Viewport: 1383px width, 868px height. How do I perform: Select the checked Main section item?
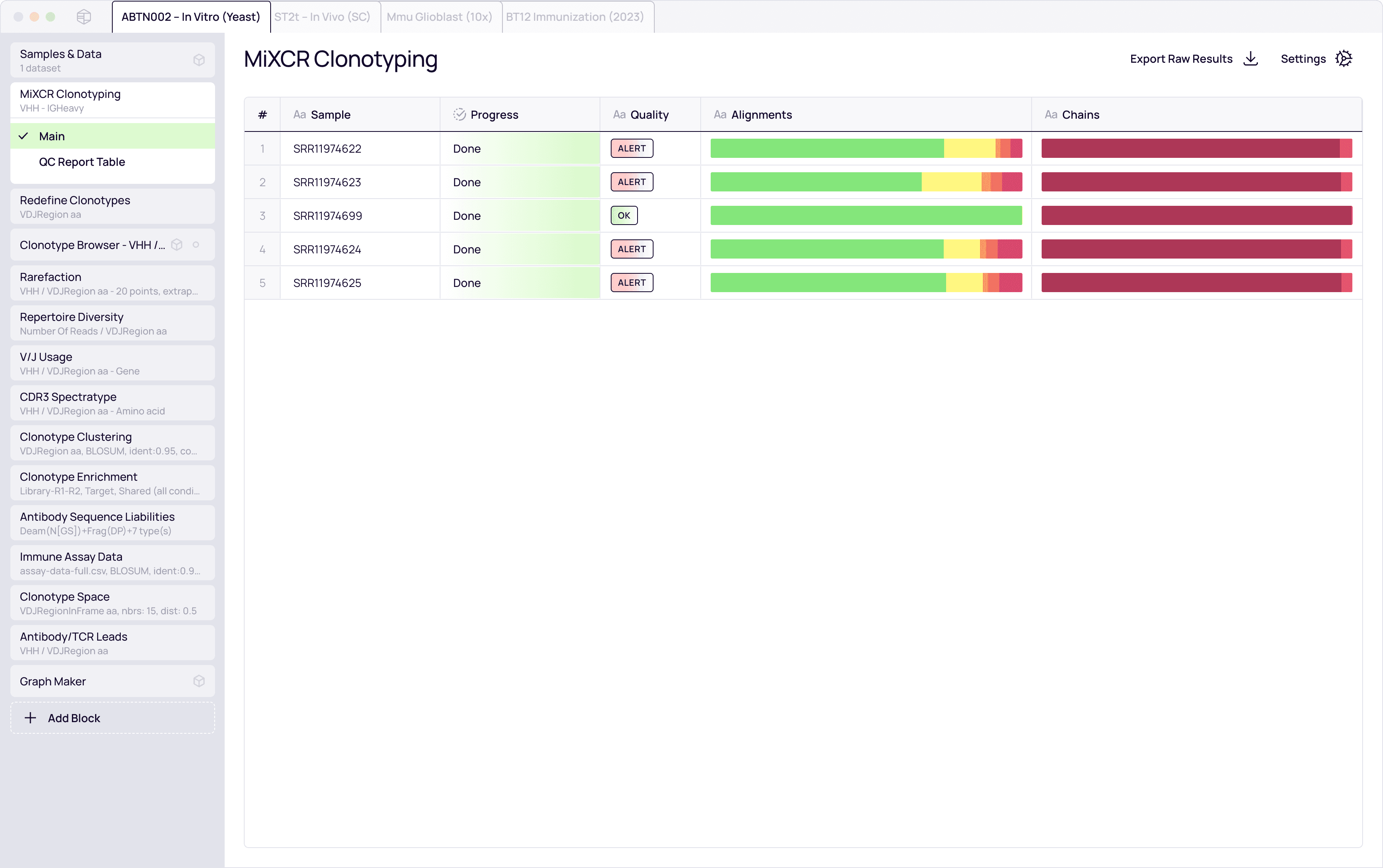point(52,137)
